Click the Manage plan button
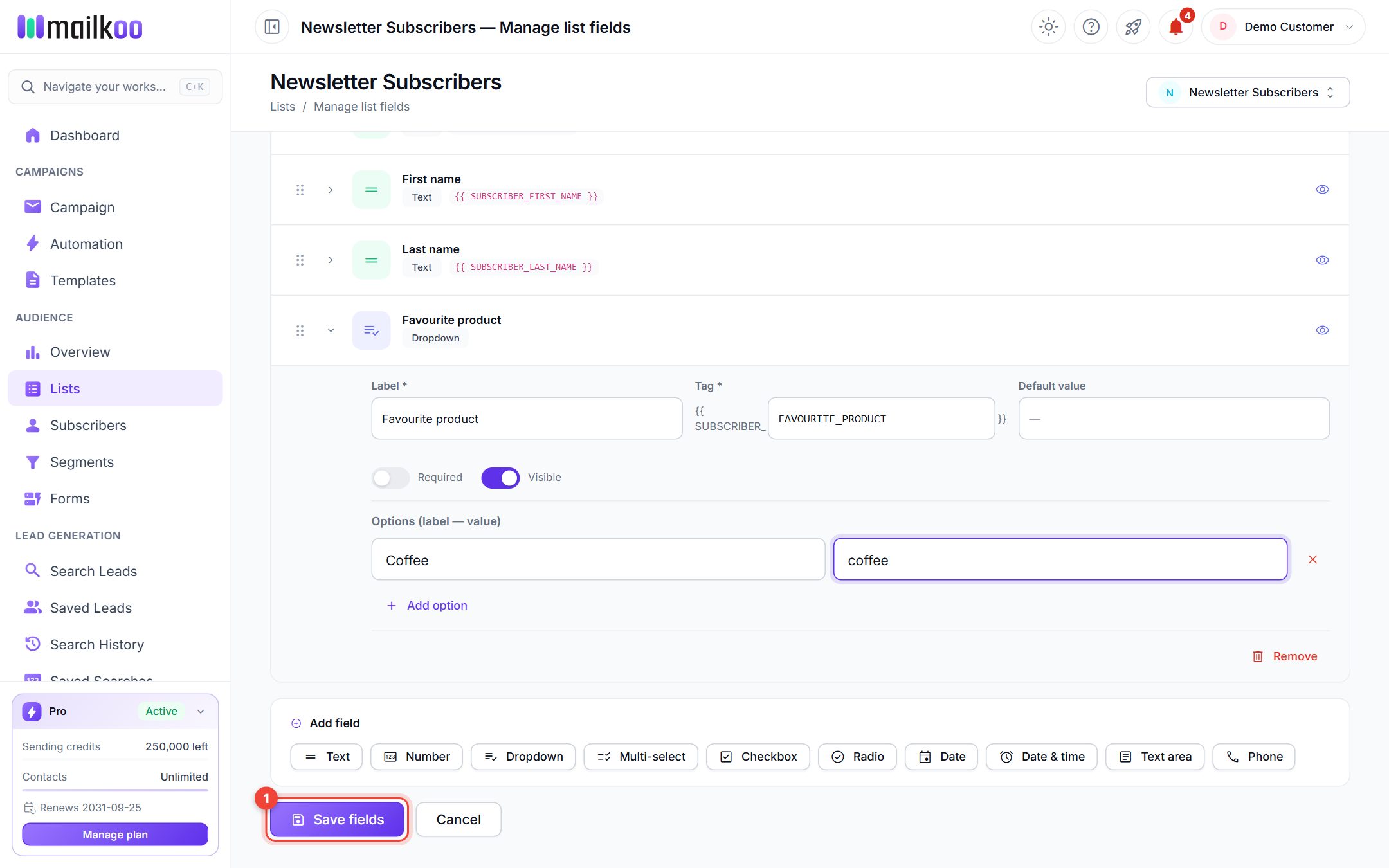 pyautogui.click(x=115, y=835)
